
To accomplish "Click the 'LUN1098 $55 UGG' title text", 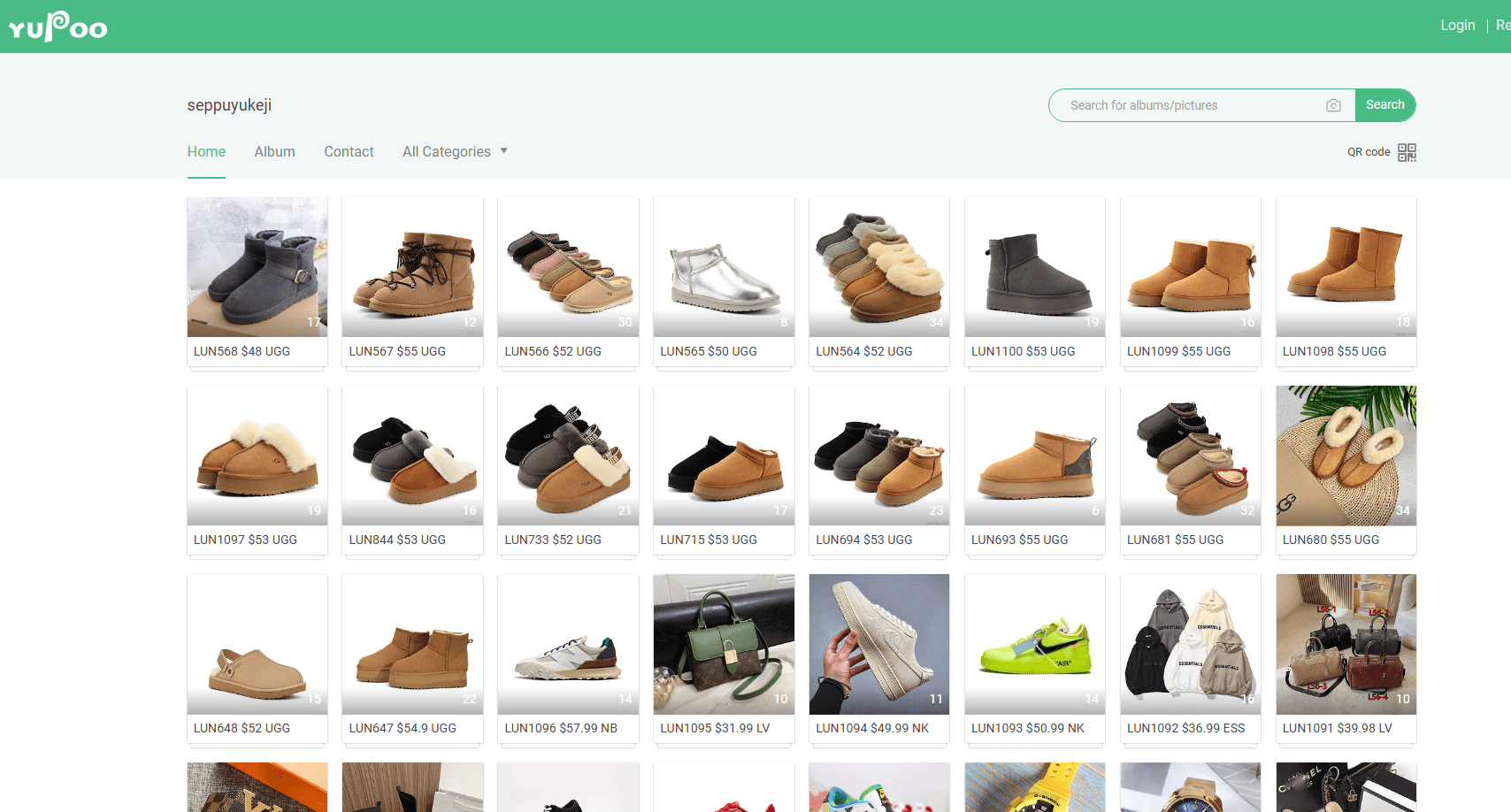I will tap(1335, 351).
